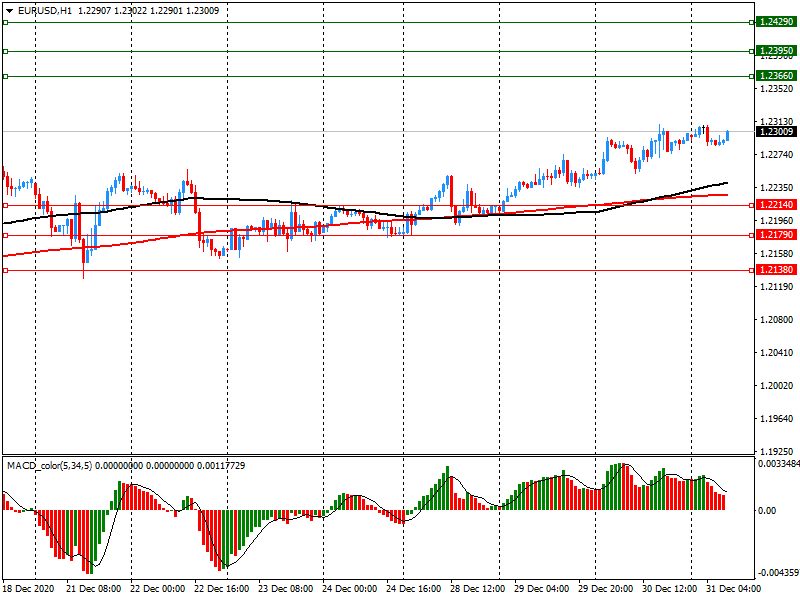Screen dimensions: 800x600
Task: Click the MACD_color(5,34,5) indicator label
Action: [50, 466]
